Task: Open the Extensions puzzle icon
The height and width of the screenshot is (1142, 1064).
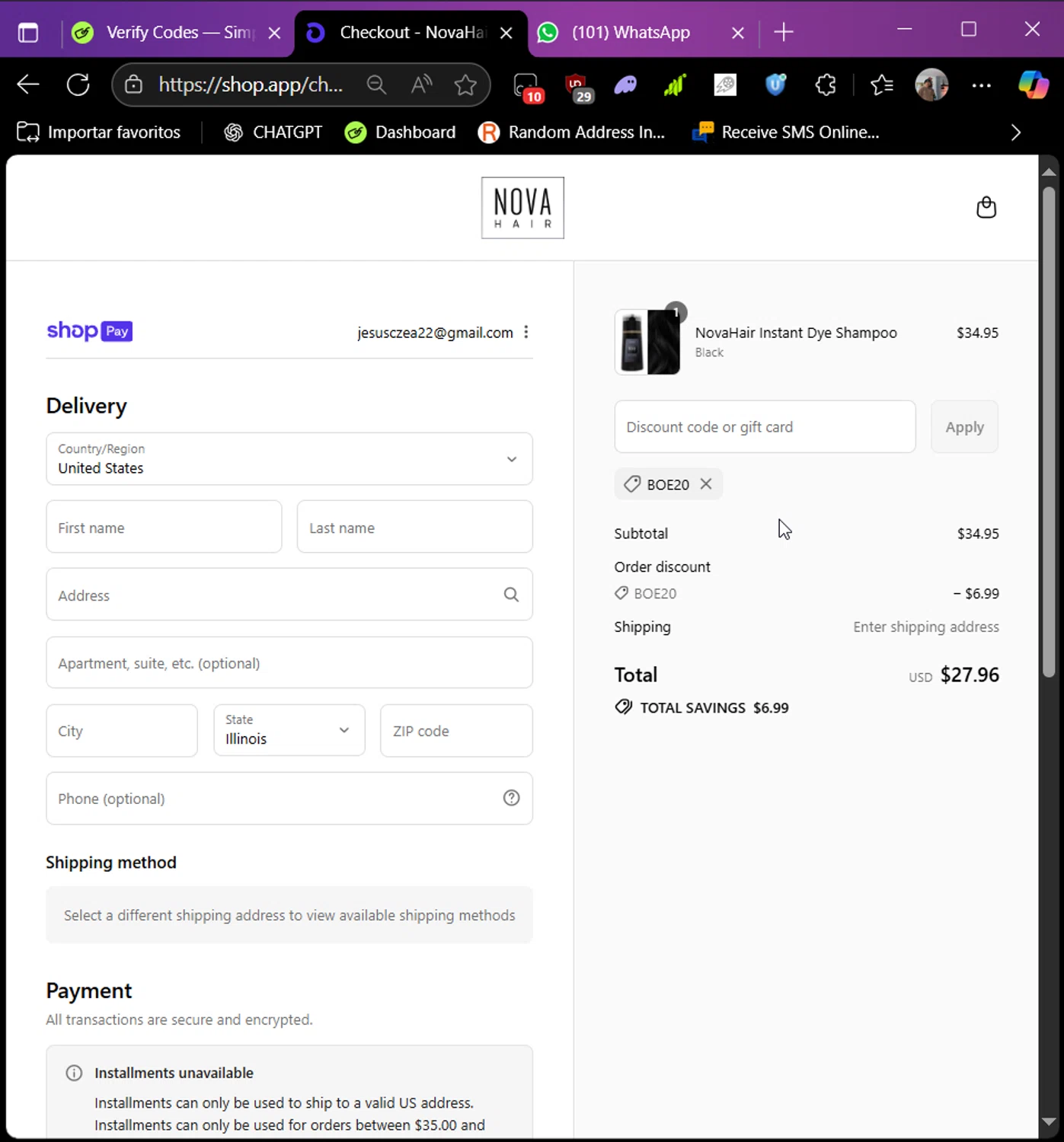Action: (x=826, y=85)
